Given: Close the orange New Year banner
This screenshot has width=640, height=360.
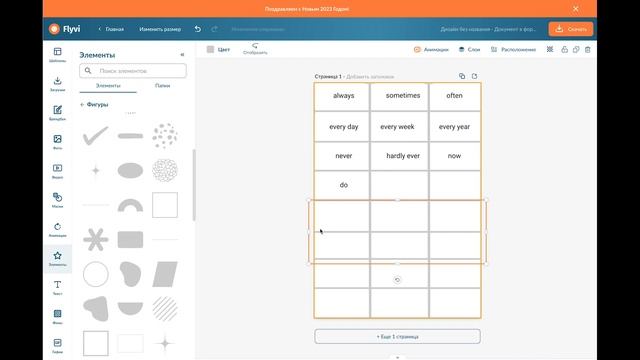Looking at the screenshot, I should click(576, 9).
